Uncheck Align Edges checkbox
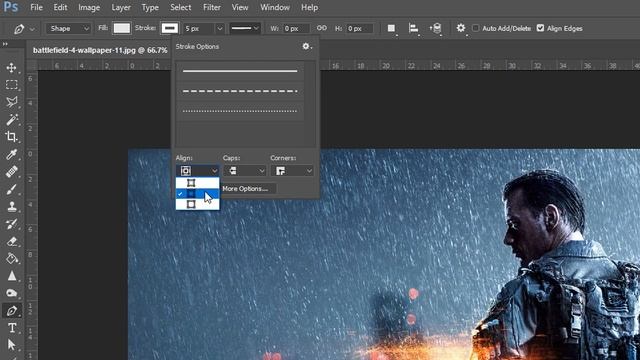 click(x=540, y=28)
